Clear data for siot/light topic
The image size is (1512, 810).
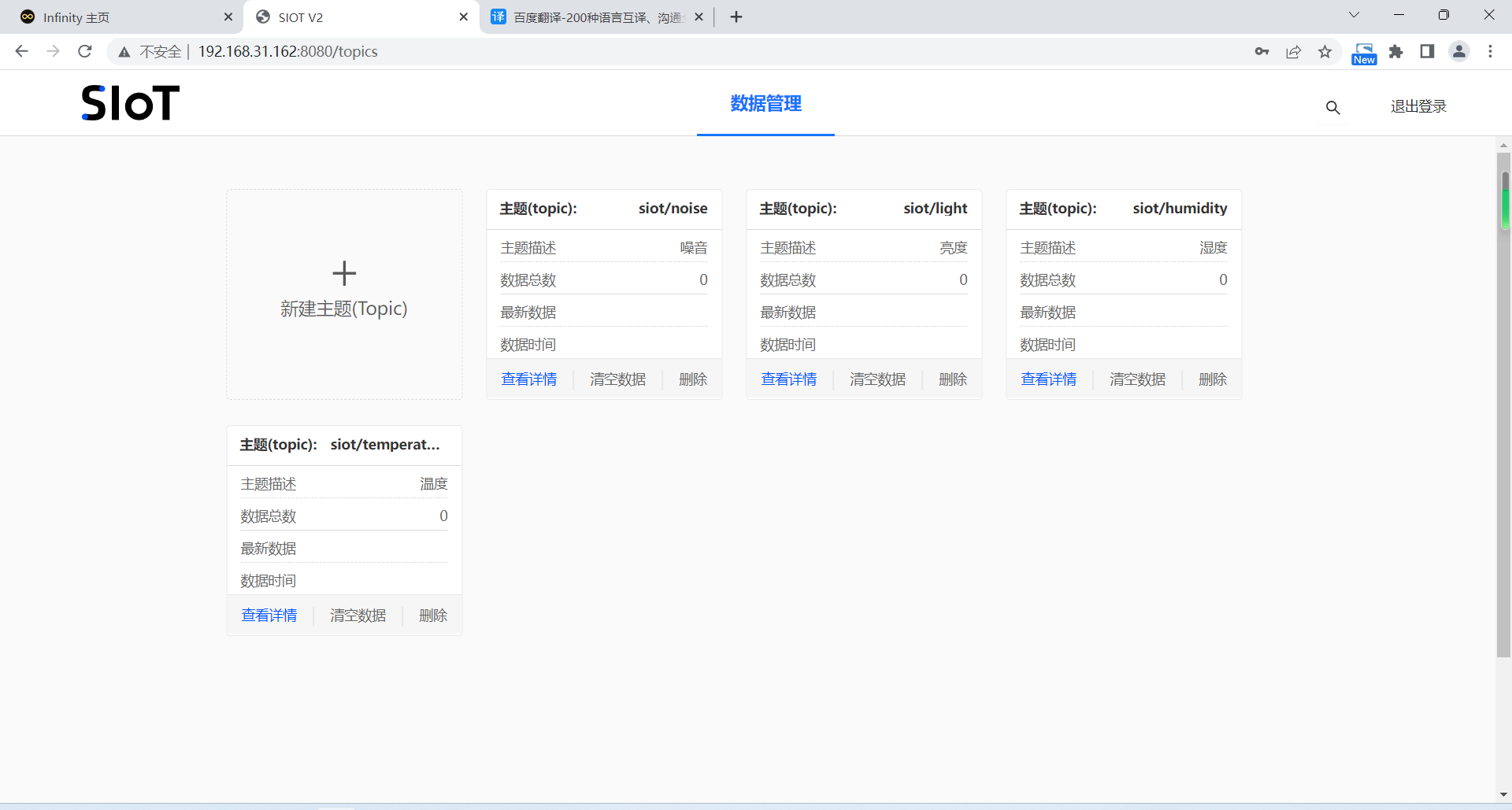(878, 379)
